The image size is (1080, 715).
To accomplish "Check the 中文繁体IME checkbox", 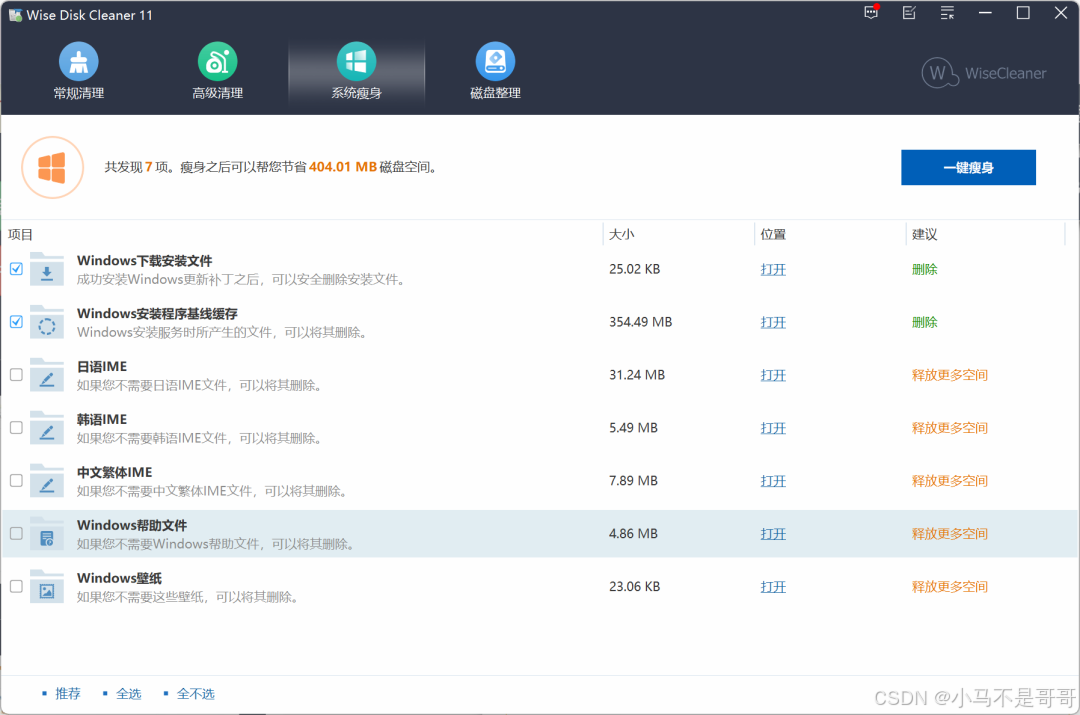I will 17,481.
